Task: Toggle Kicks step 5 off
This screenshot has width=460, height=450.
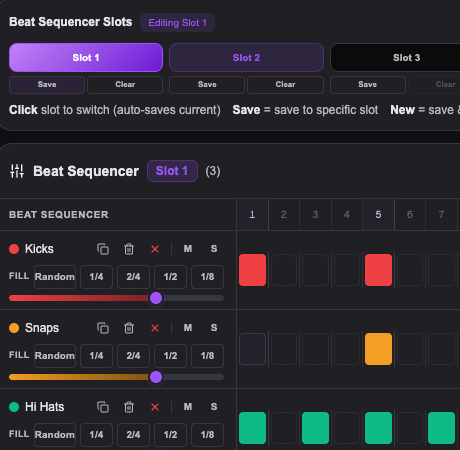Action: tap(378, 270)
